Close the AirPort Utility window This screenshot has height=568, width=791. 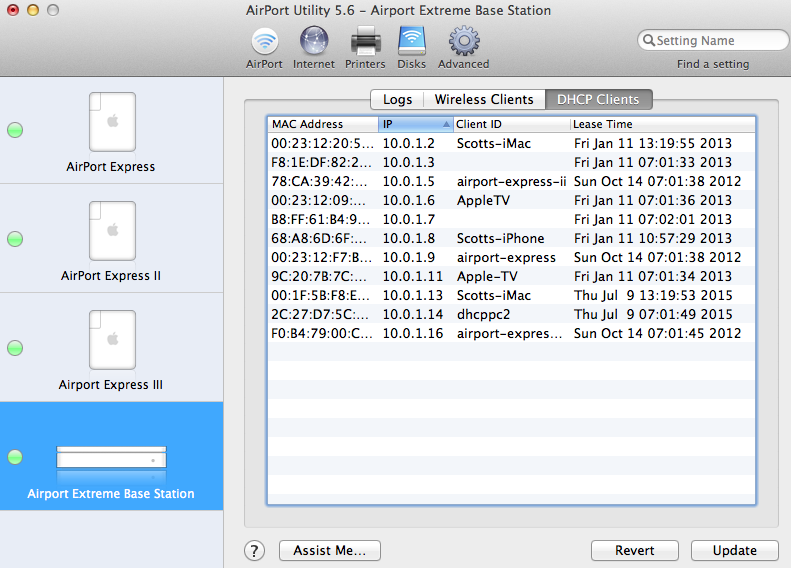pos(13,10)
